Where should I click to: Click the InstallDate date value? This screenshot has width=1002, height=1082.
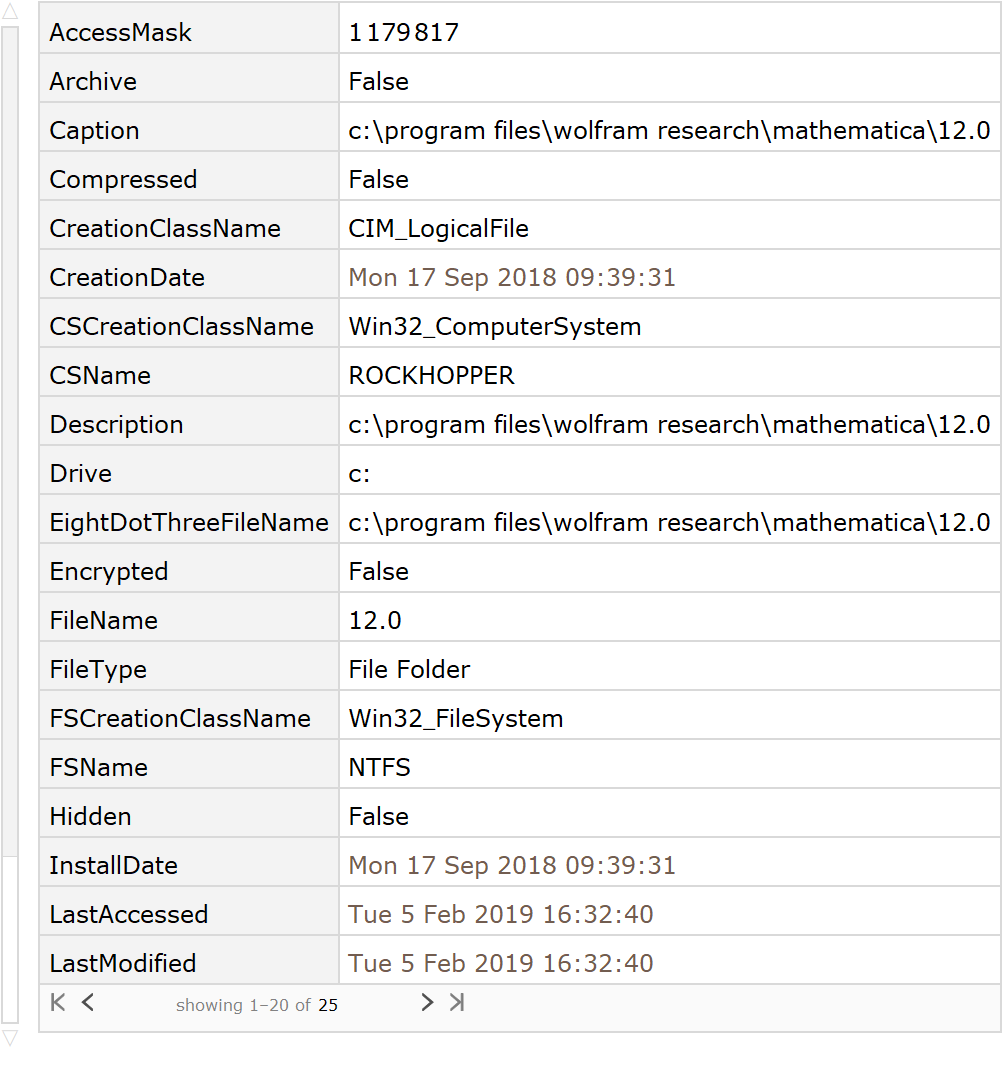point(511,866)
